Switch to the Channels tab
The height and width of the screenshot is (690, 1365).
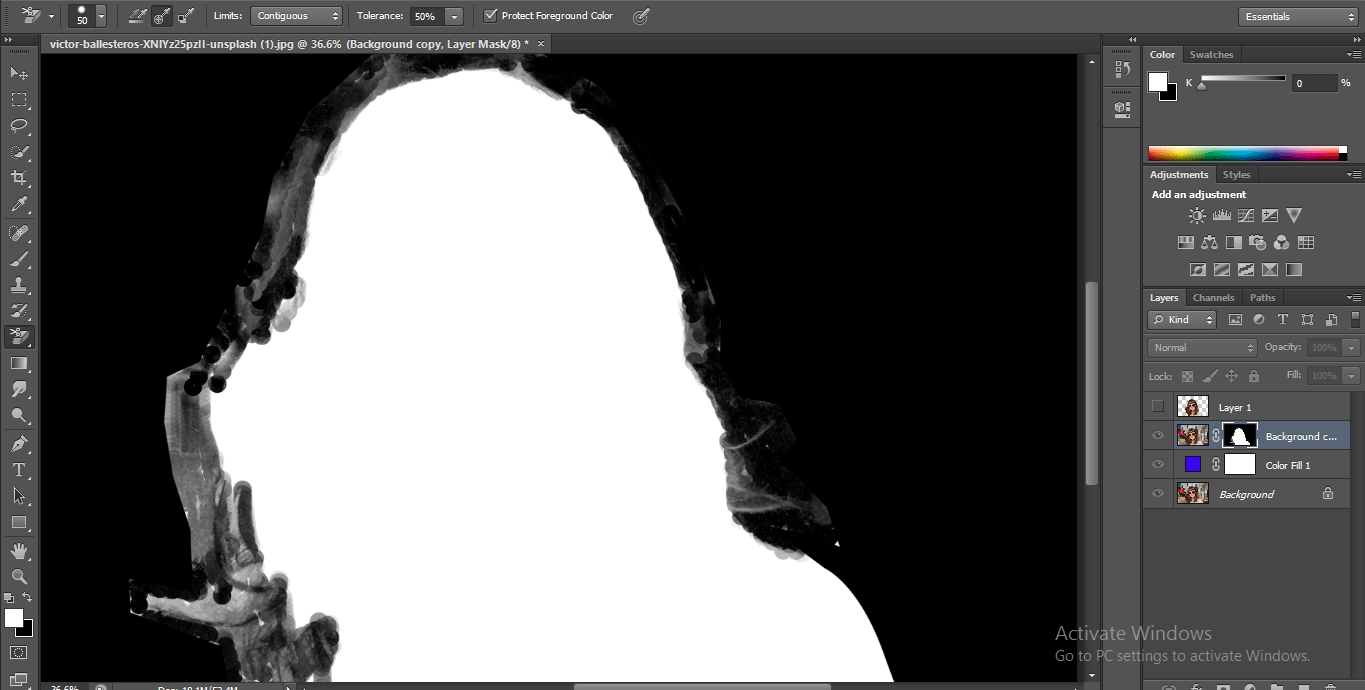click(1213, 297)
